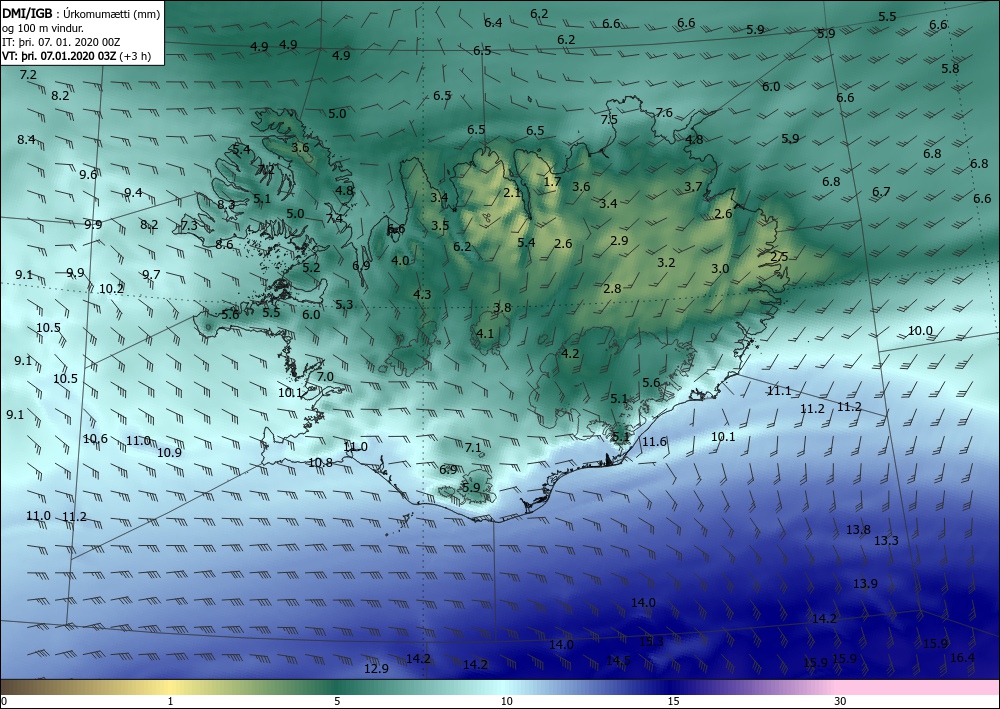Click the value 7.0 near the southwest coast
The height and width of the screenshot is (709, 1000).
click(325, 376)
